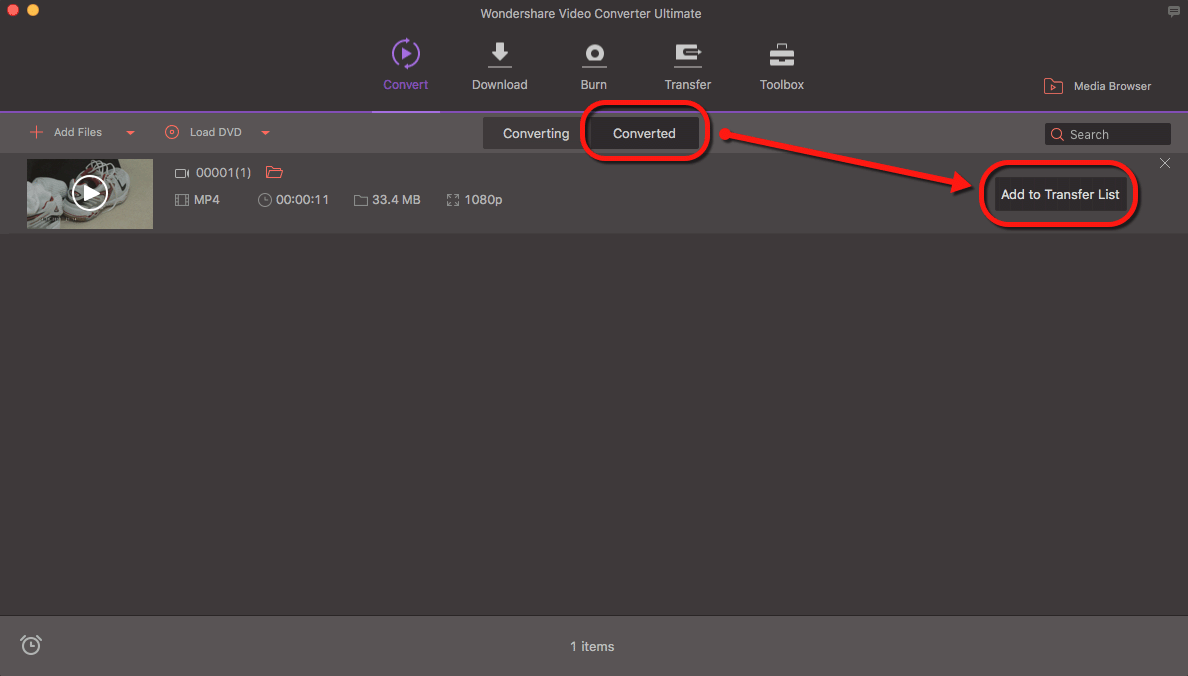
Task: Click the 1 items status text
Action: coord(592,646)
